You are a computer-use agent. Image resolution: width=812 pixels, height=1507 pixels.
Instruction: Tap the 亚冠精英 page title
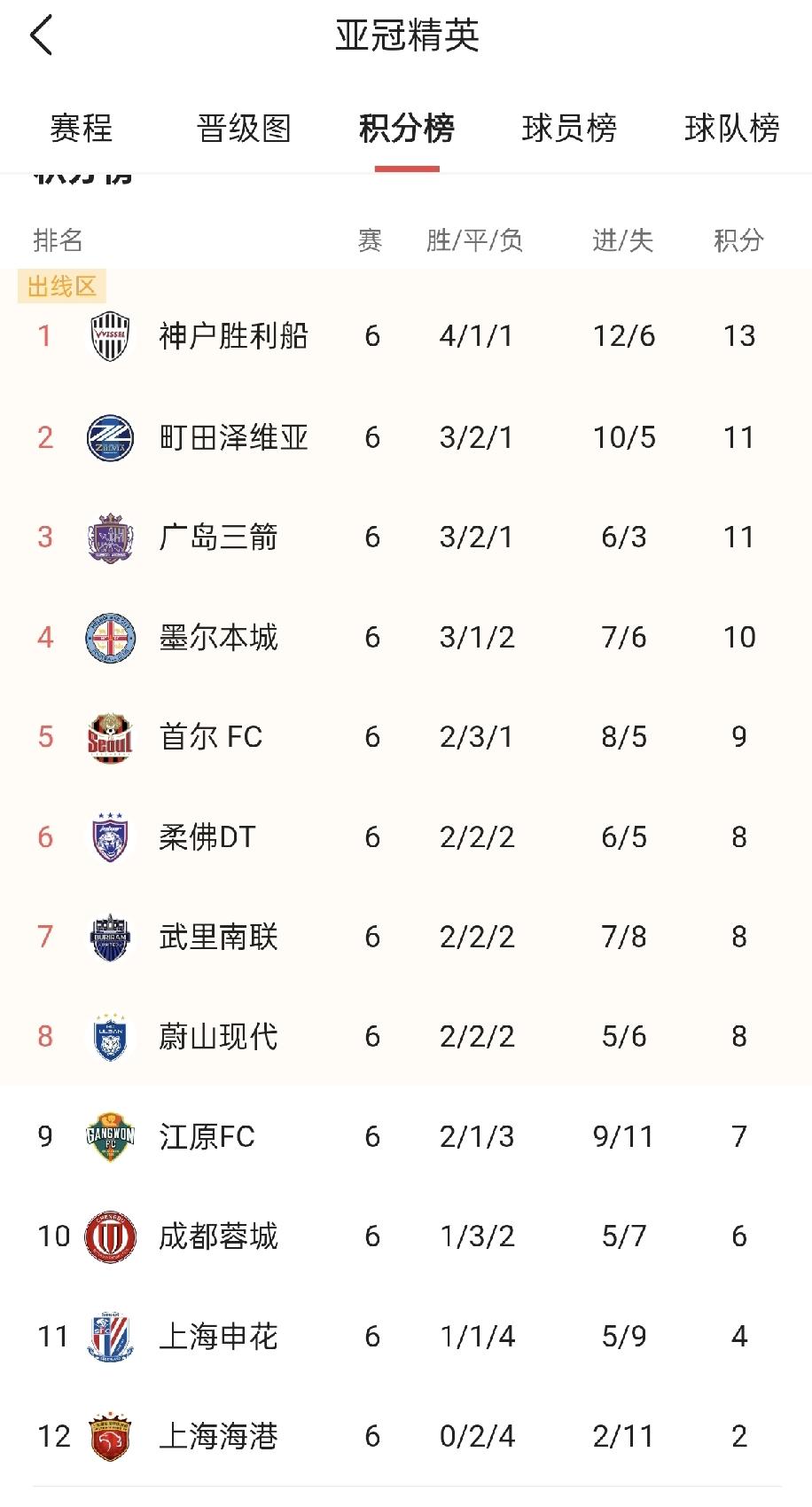tap(407, 35)
